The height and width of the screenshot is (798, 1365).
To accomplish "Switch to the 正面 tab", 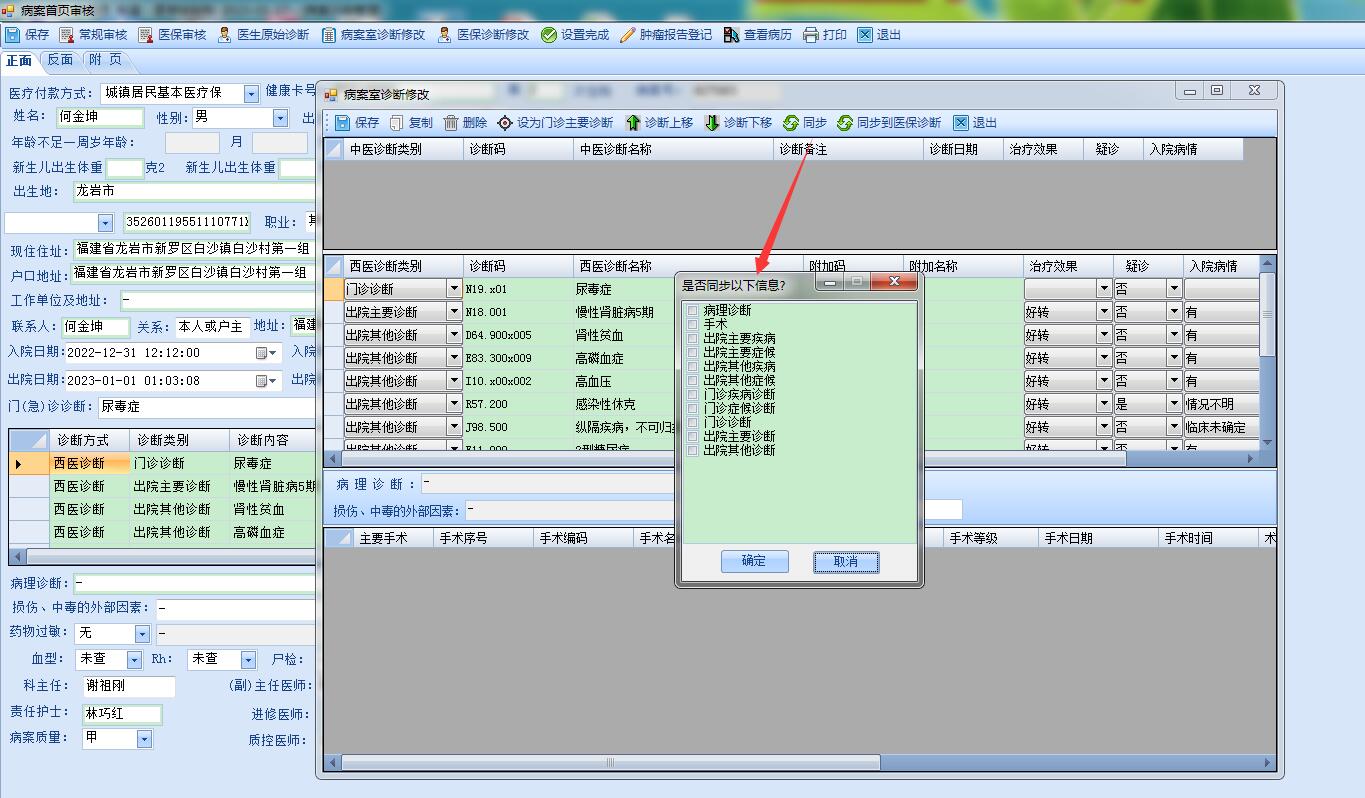I will (x=20, y=60).
